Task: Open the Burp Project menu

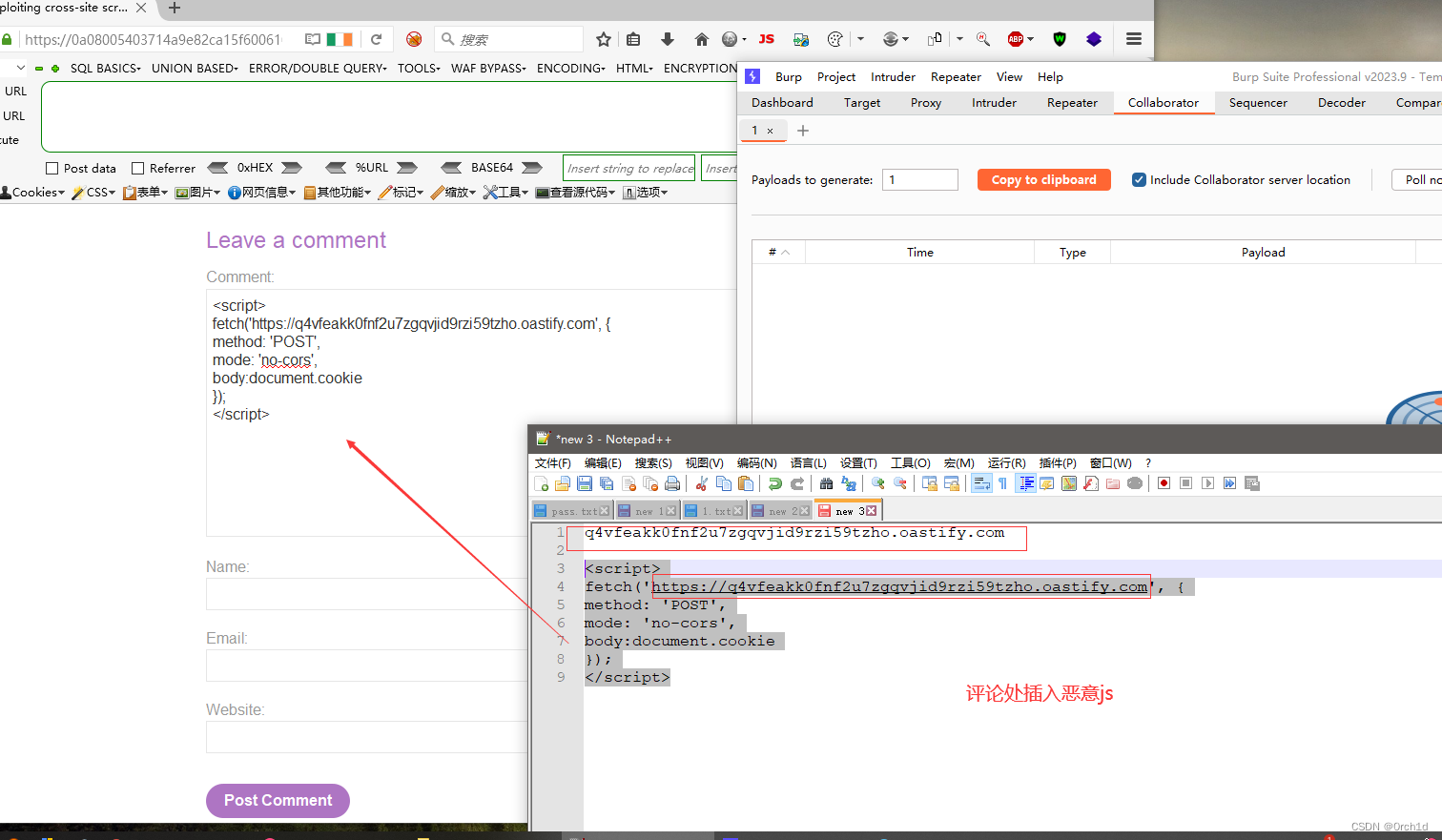Action: click(x=836, y=77)
